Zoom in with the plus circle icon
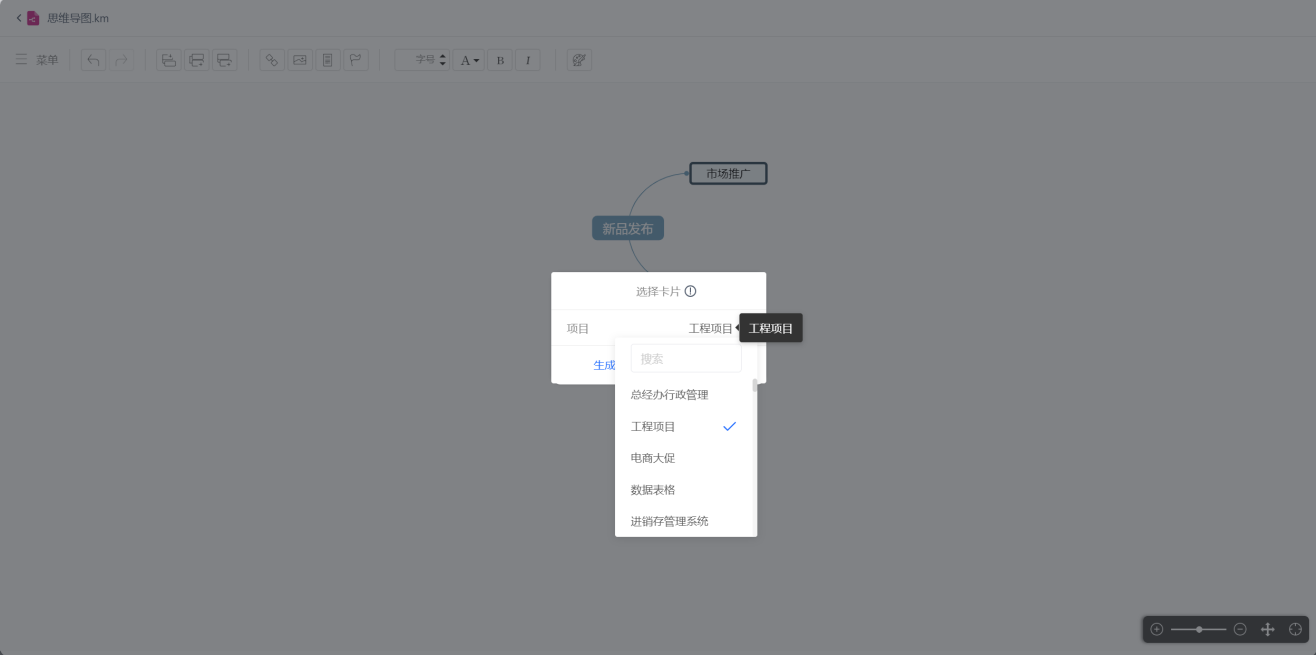This screenshot has height=655, width=1316. tap(1157, 629)
